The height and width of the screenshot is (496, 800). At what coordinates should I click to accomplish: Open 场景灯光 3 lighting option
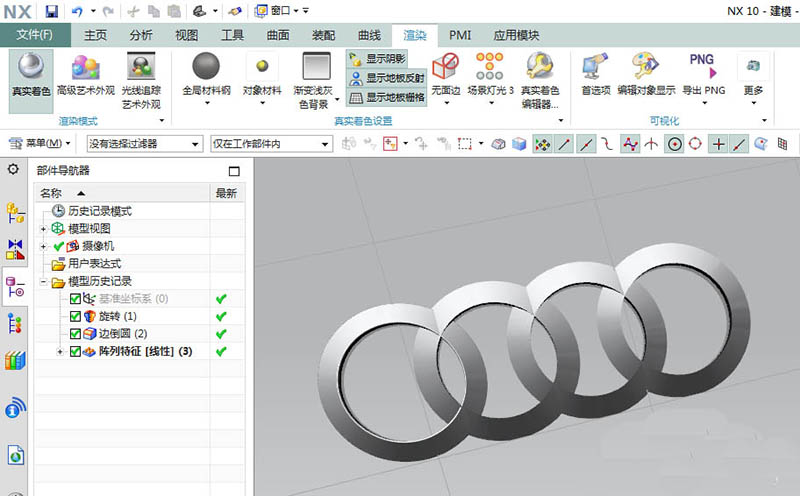point(490,77)
